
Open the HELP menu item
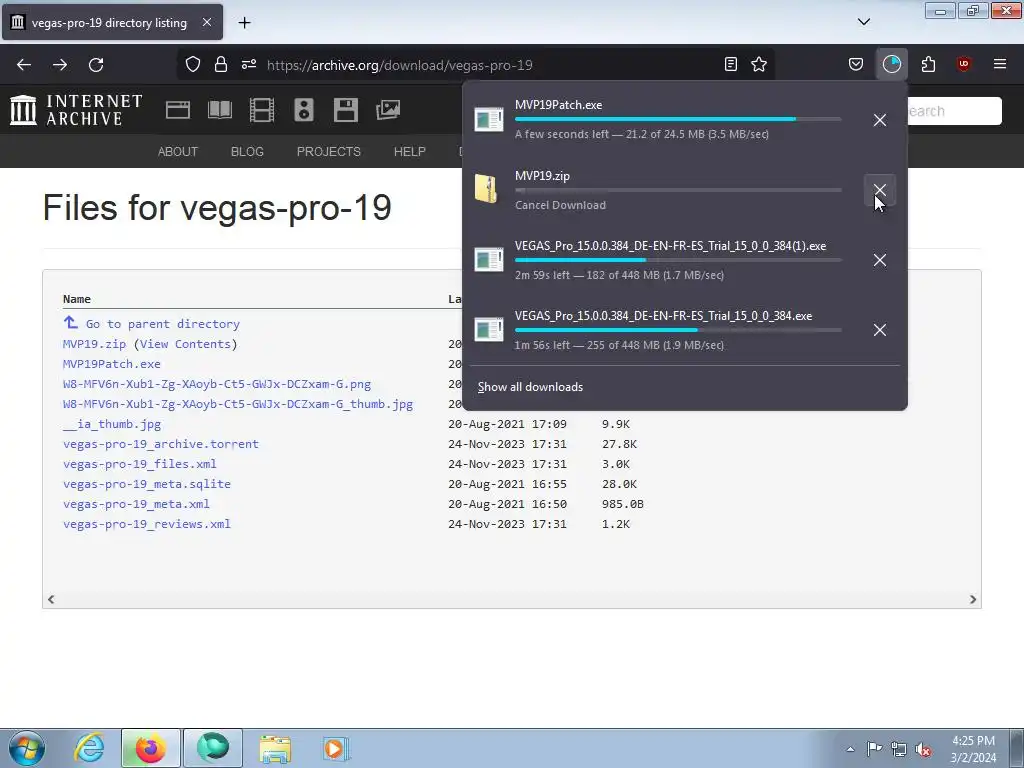point(409,152)
